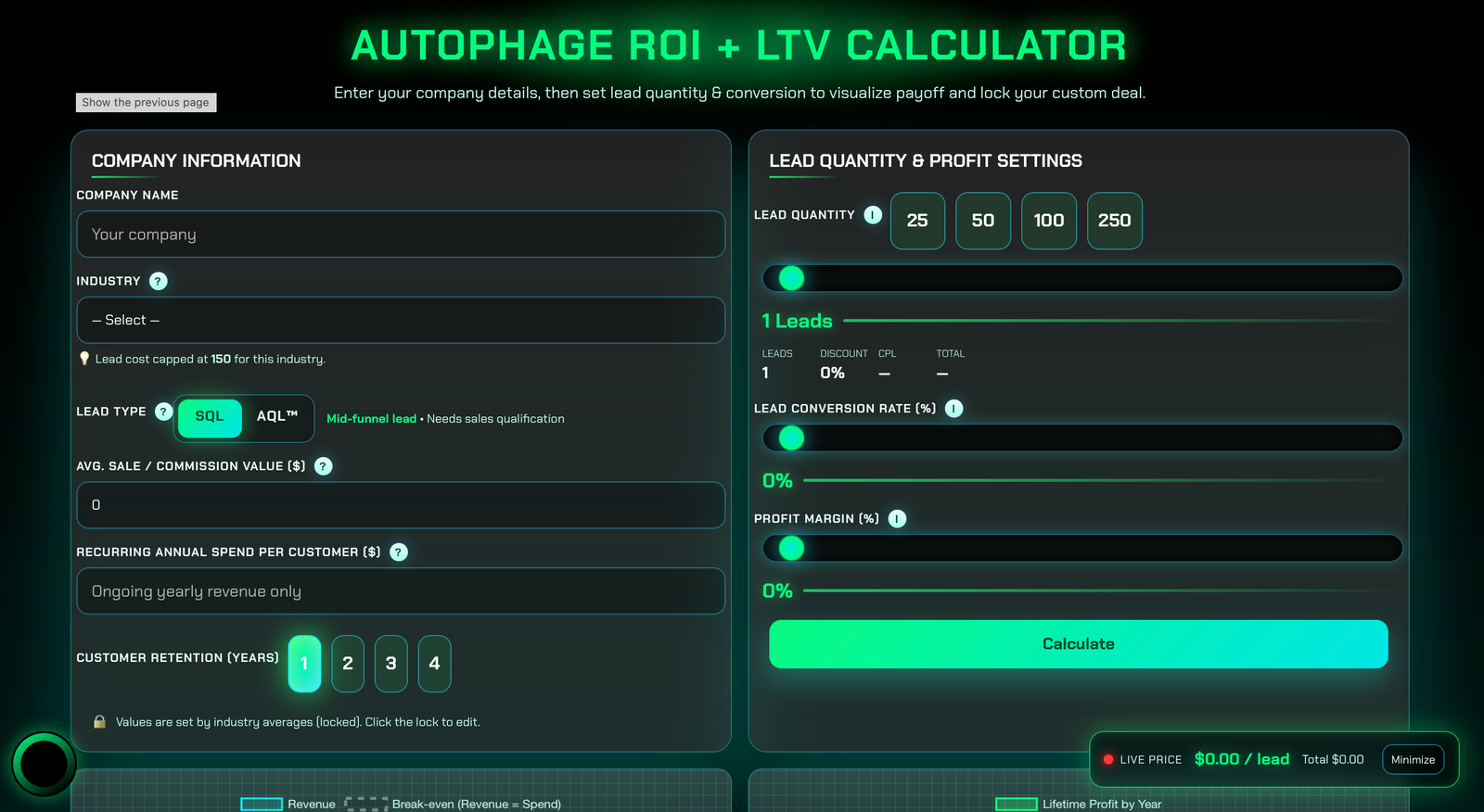Choose 100 lead quantity preset
The height and width of the screenshot is (812, 1484).
tap(1049, 221)
